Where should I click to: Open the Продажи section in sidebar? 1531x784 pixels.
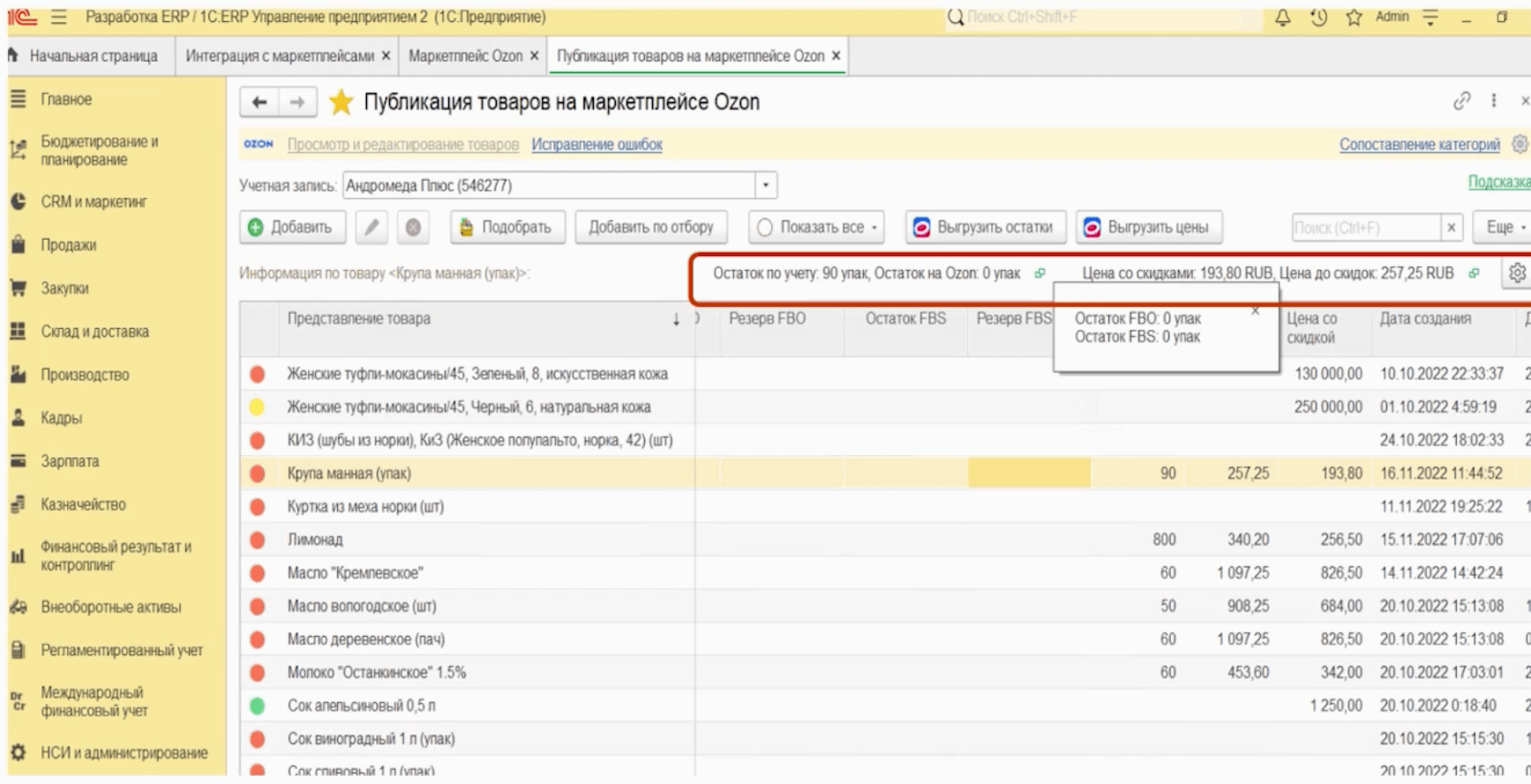(x=68, y=245)
